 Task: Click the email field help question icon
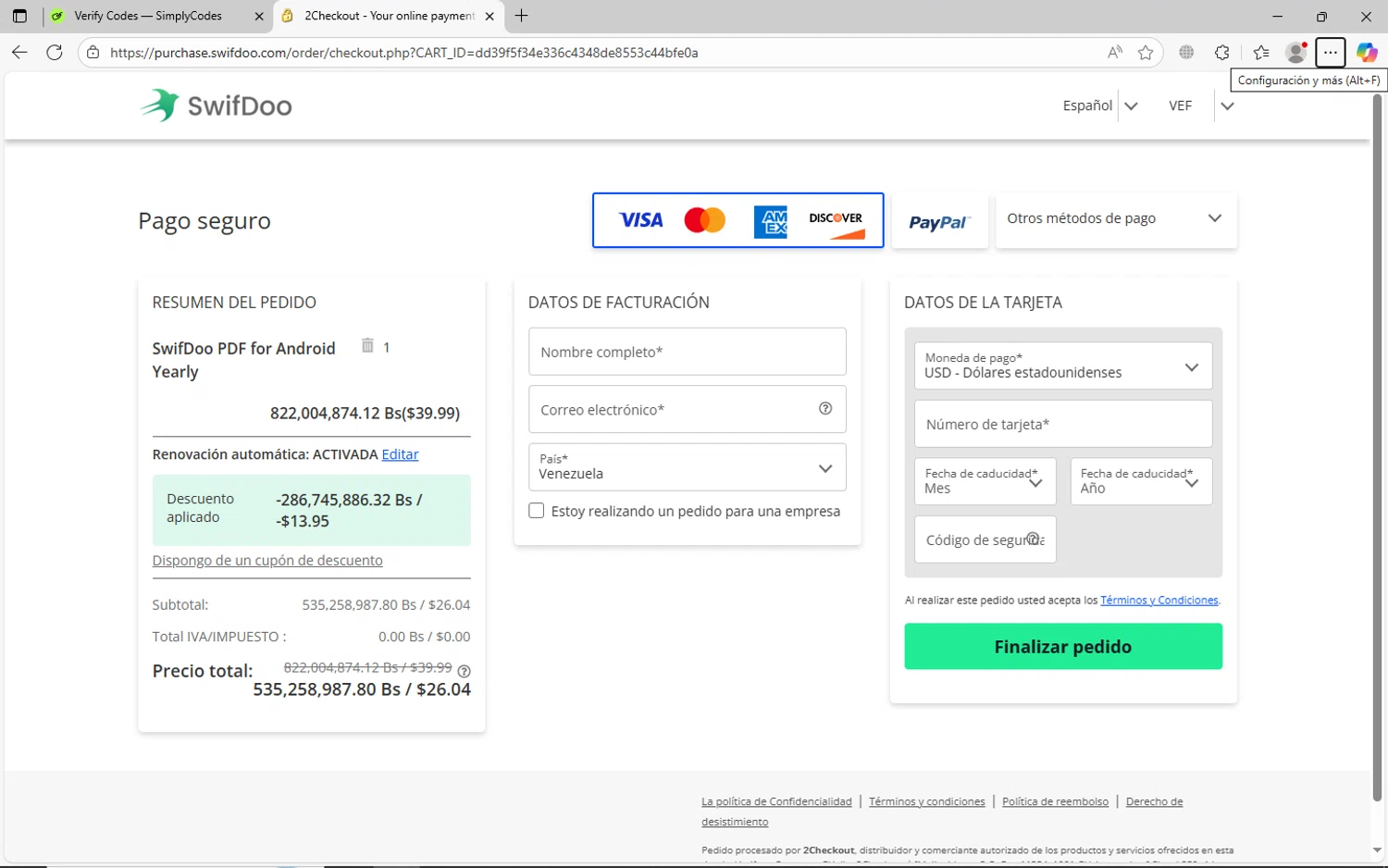click(825, 409)
